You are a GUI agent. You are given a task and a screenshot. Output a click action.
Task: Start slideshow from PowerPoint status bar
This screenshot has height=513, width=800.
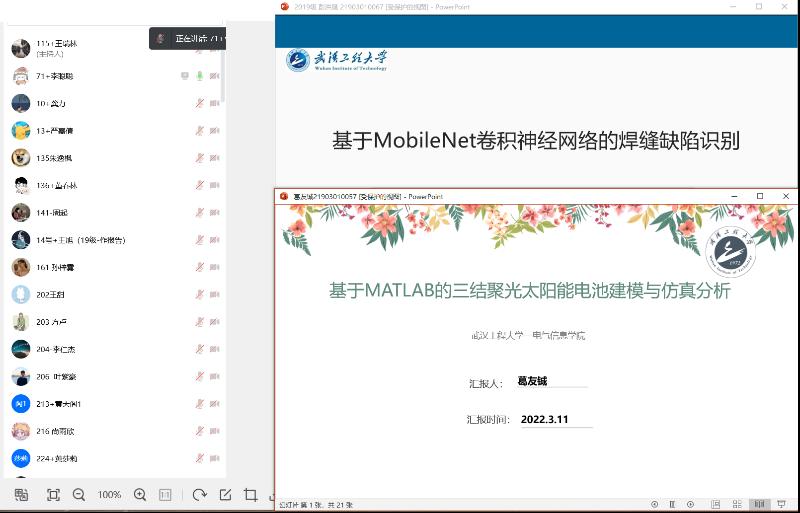(779, 504)
